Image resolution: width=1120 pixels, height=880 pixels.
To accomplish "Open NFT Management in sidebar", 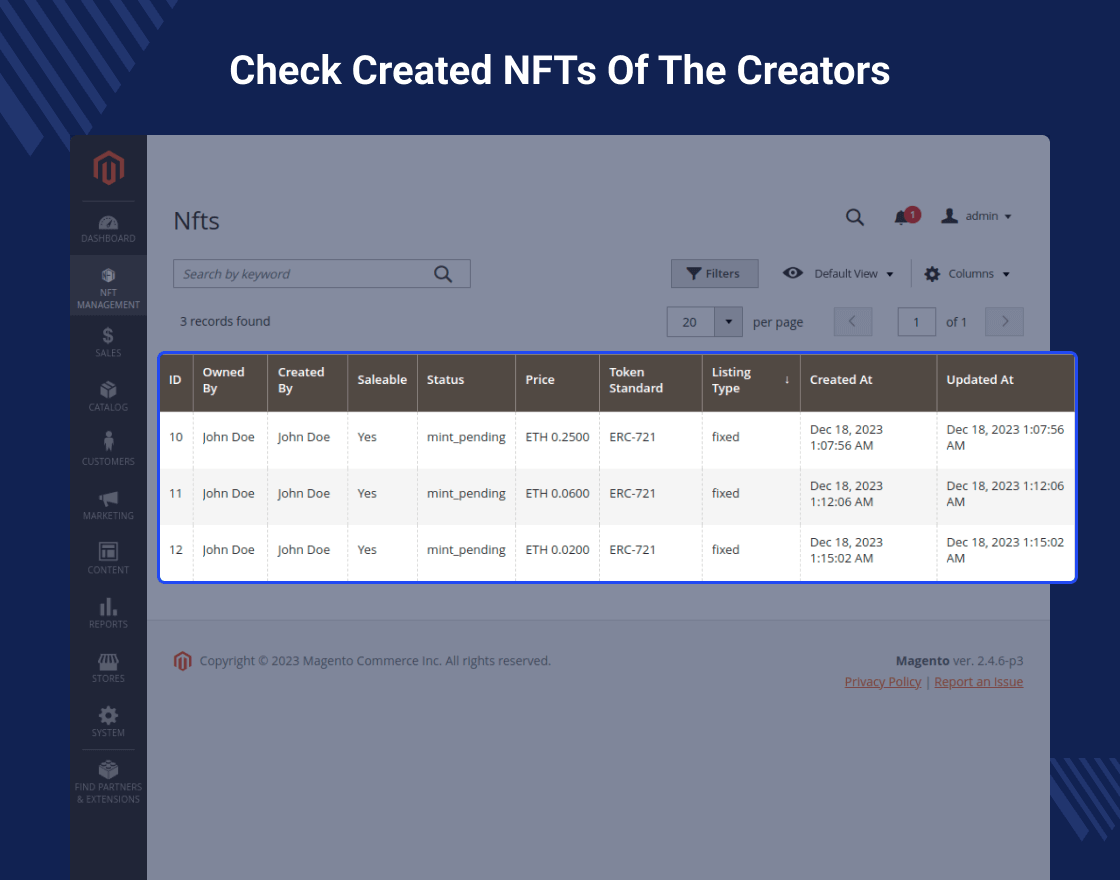I will coord(108,287).
